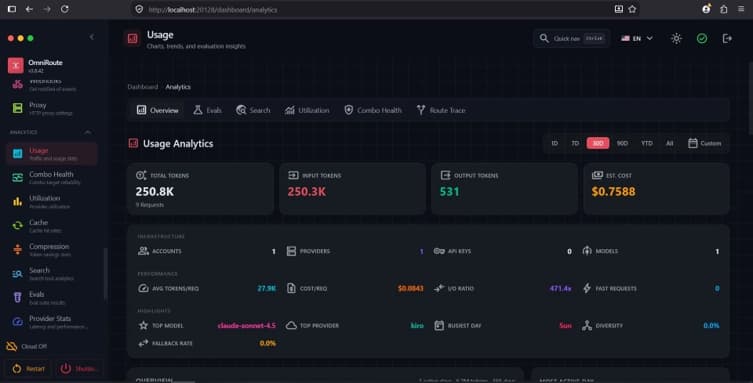
Task: Open the Provider Stats sidebar item
Action: click(x=51, y=322)
